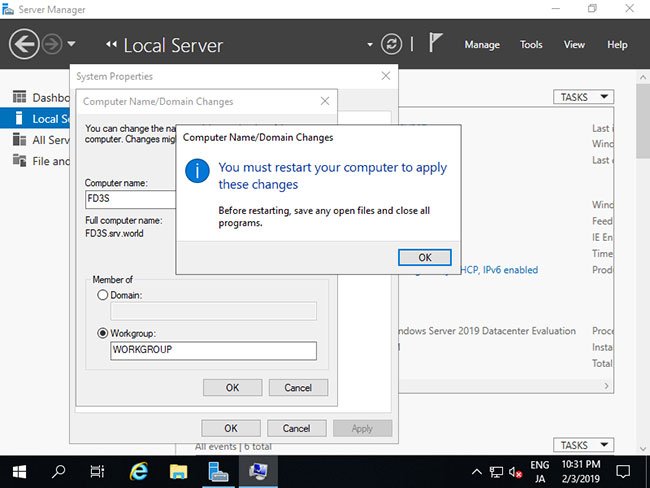
Task: Open the upper TASKS dropdown in Properties
Action: (x=583, y=97)
